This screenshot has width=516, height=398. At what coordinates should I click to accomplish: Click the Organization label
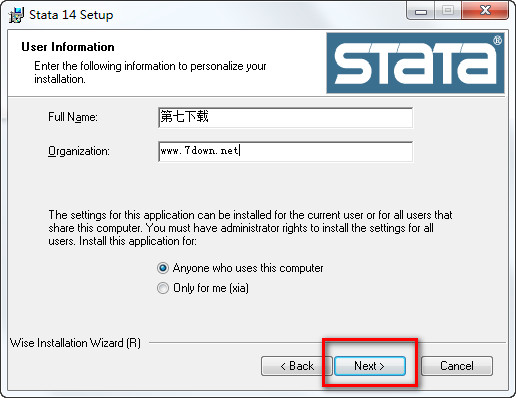(79, 151)
